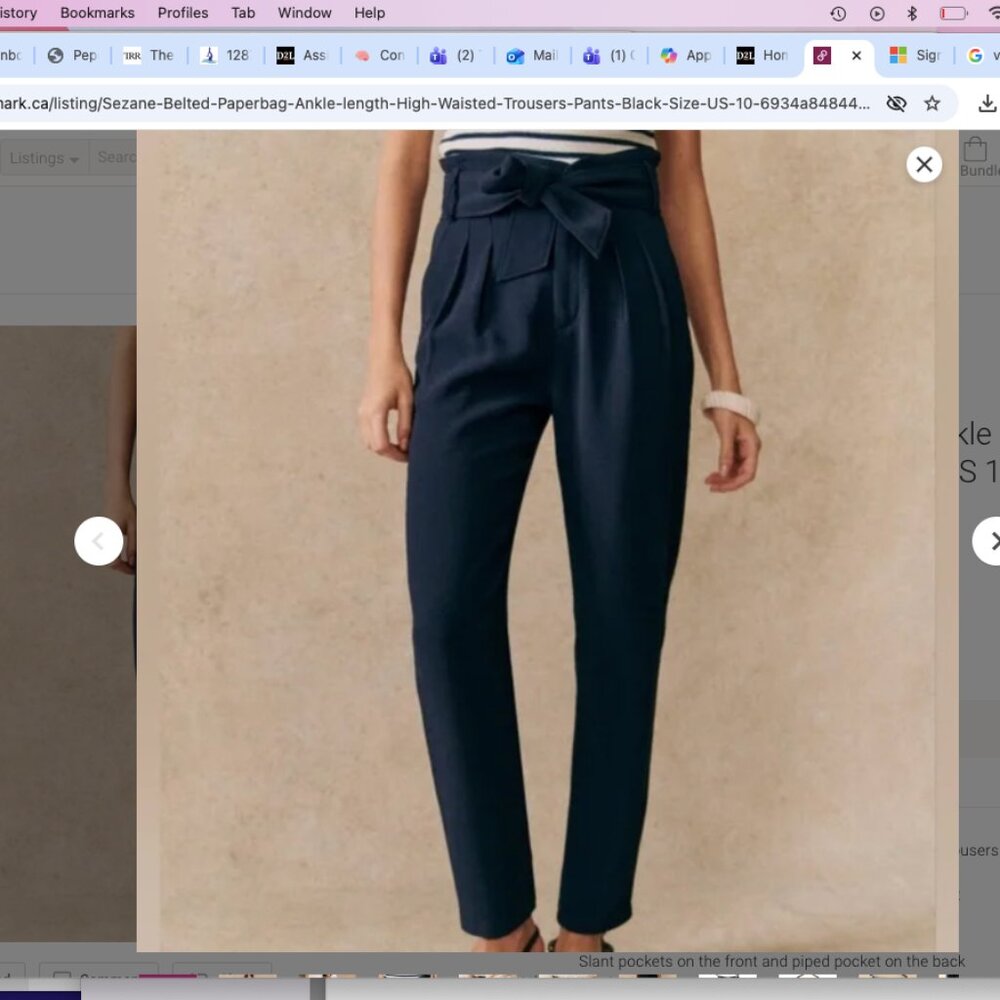Switch to the Copilot App tab
The height and width of the screenshot is (1000, 1000).
click(686, 55)
